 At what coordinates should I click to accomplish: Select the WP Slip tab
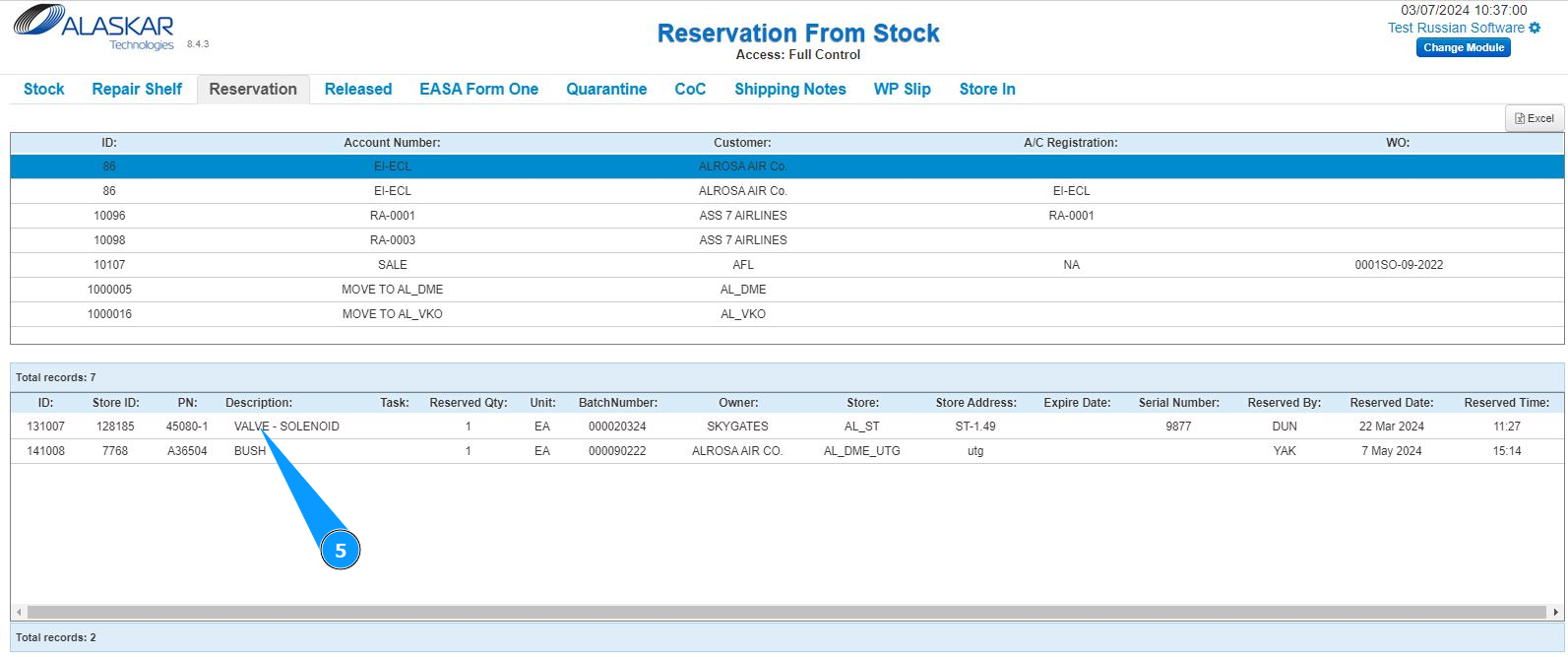pos(902,89)
